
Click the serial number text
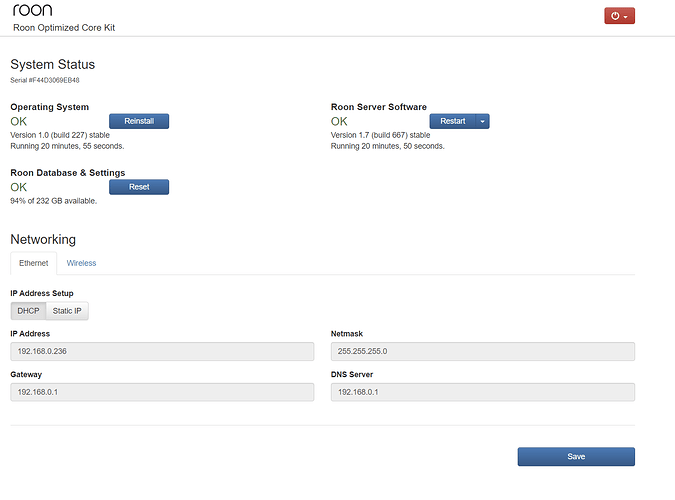(x=45, y=80)
